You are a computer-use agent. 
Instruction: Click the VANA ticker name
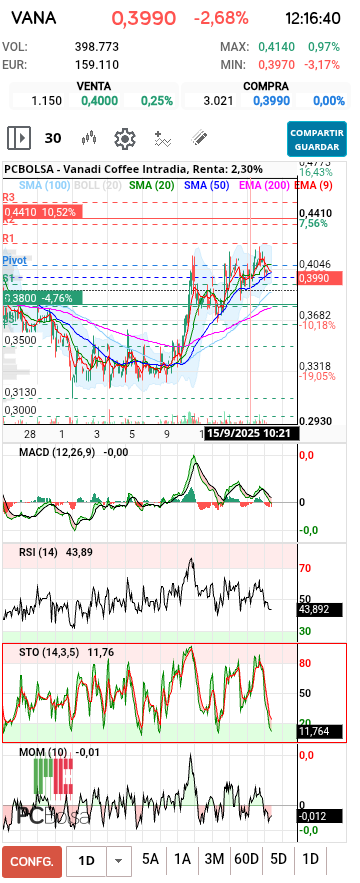click(x=34, y=18)
